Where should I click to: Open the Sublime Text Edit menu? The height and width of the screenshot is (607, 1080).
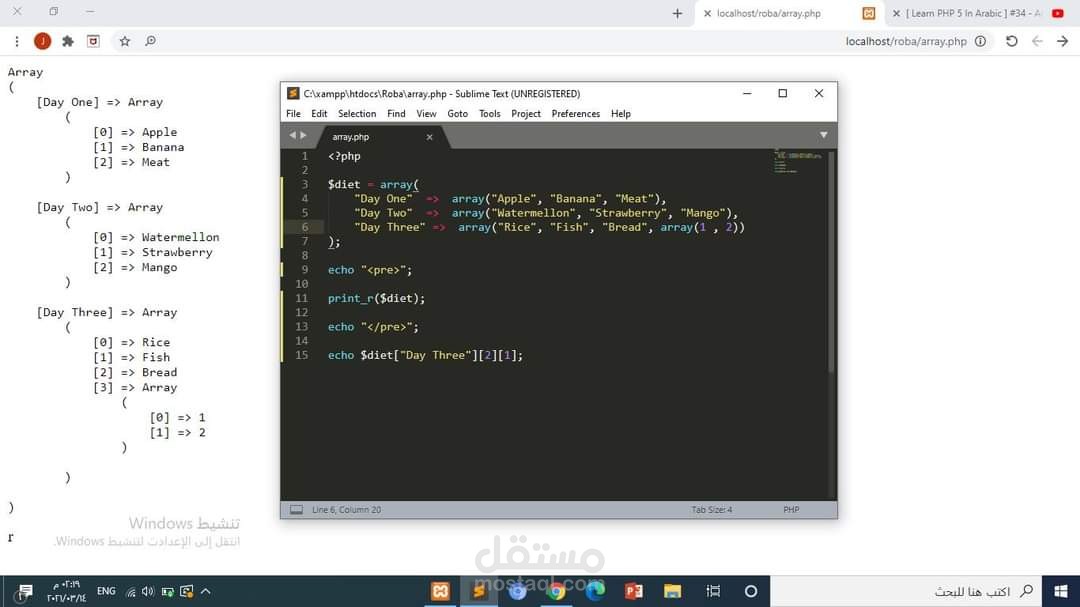click(x=319, y=114)
